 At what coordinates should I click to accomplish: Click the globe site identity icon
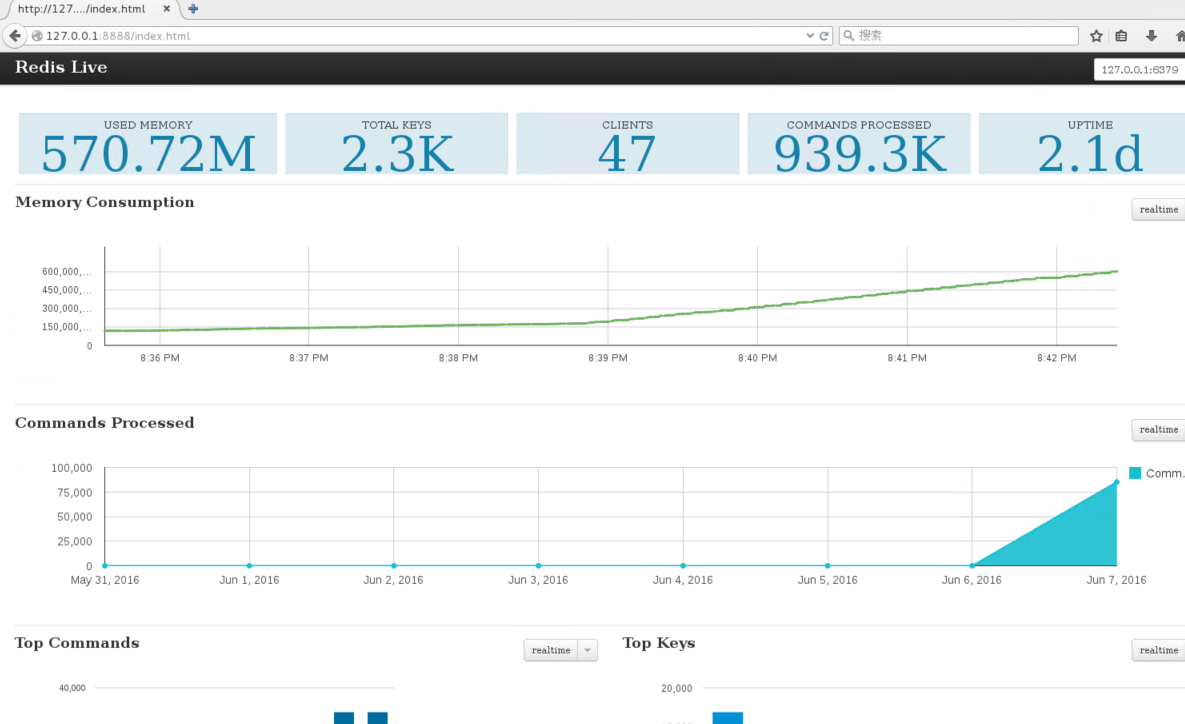tap(36, 36)
